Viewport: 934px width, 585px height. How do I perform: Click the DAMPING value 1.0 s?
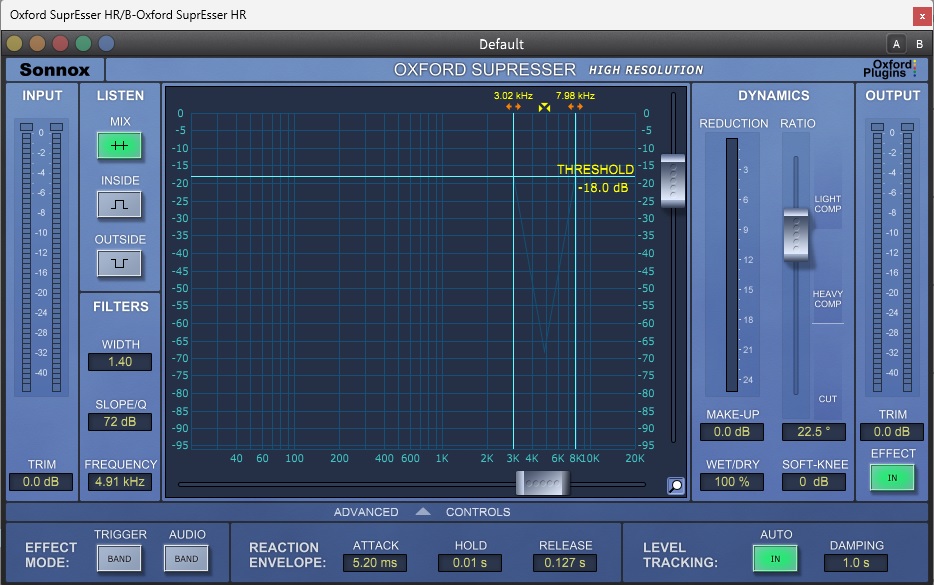pyautogui.click(x=856, y=563)
